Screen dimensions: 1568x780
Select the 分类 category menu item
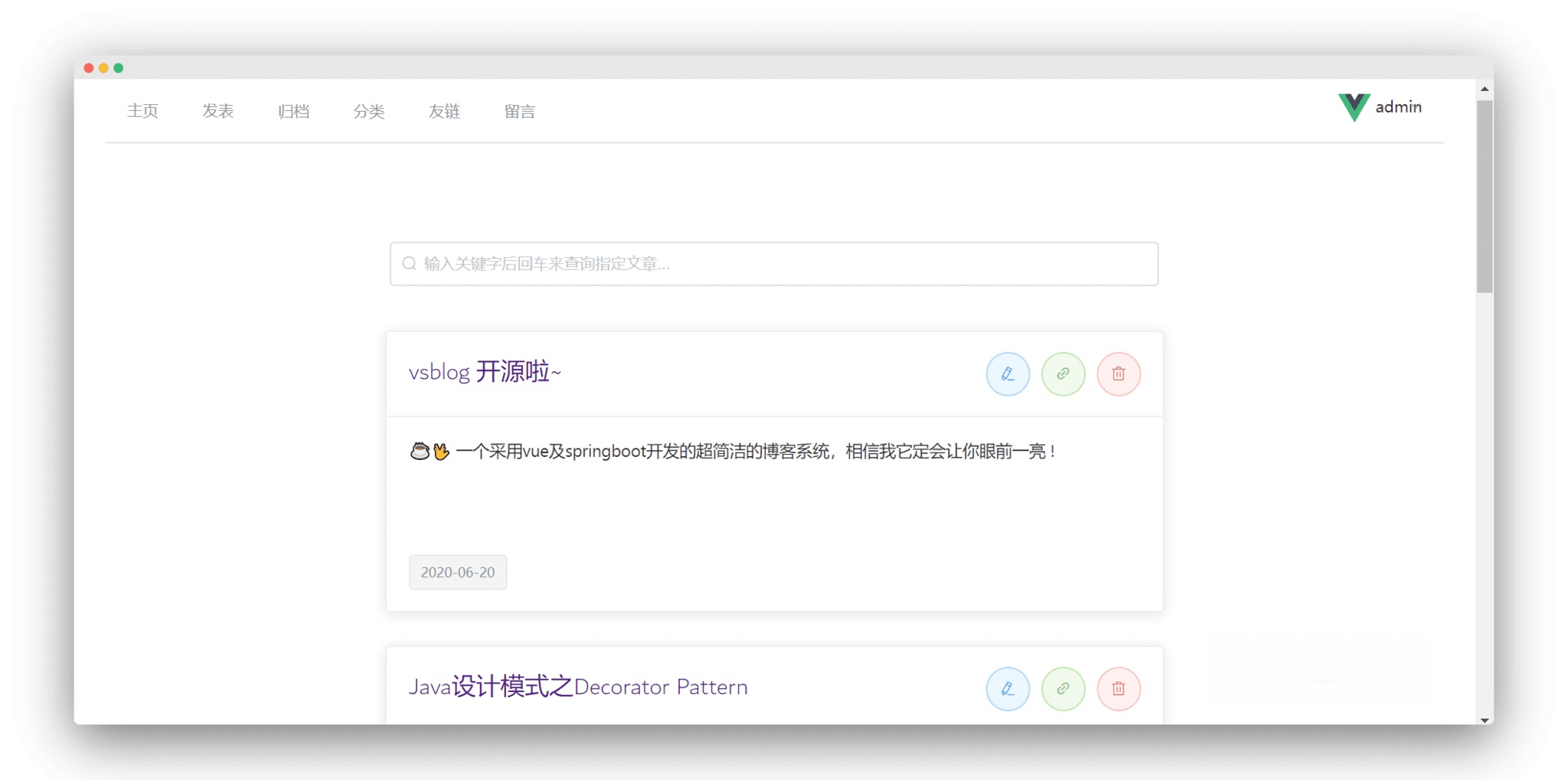(368, 112)
